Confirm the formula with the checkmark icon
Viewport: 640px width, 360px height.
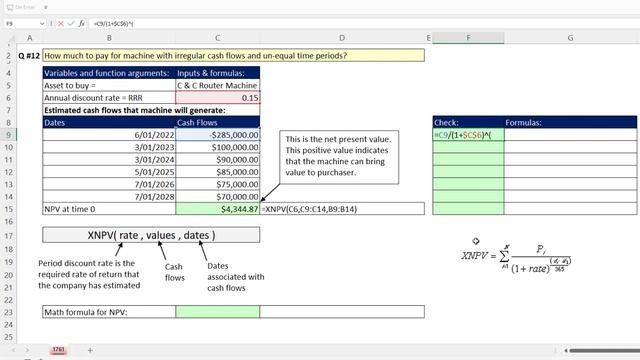point(71,24)
